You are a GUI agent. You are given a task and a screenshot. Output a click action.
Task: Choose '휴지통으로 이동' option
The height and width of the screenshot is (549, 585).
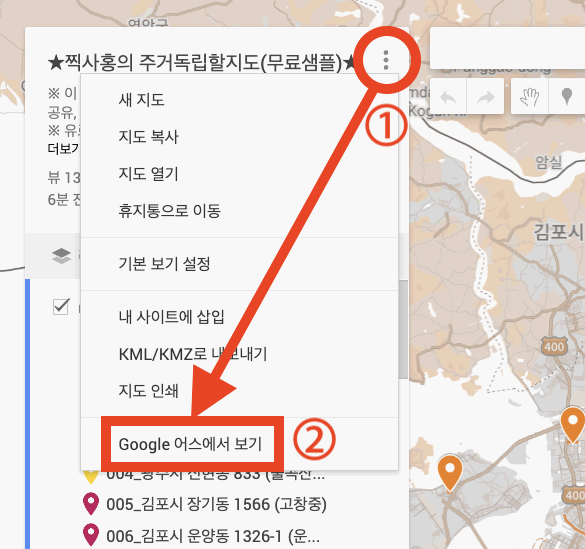click(239, 211)
